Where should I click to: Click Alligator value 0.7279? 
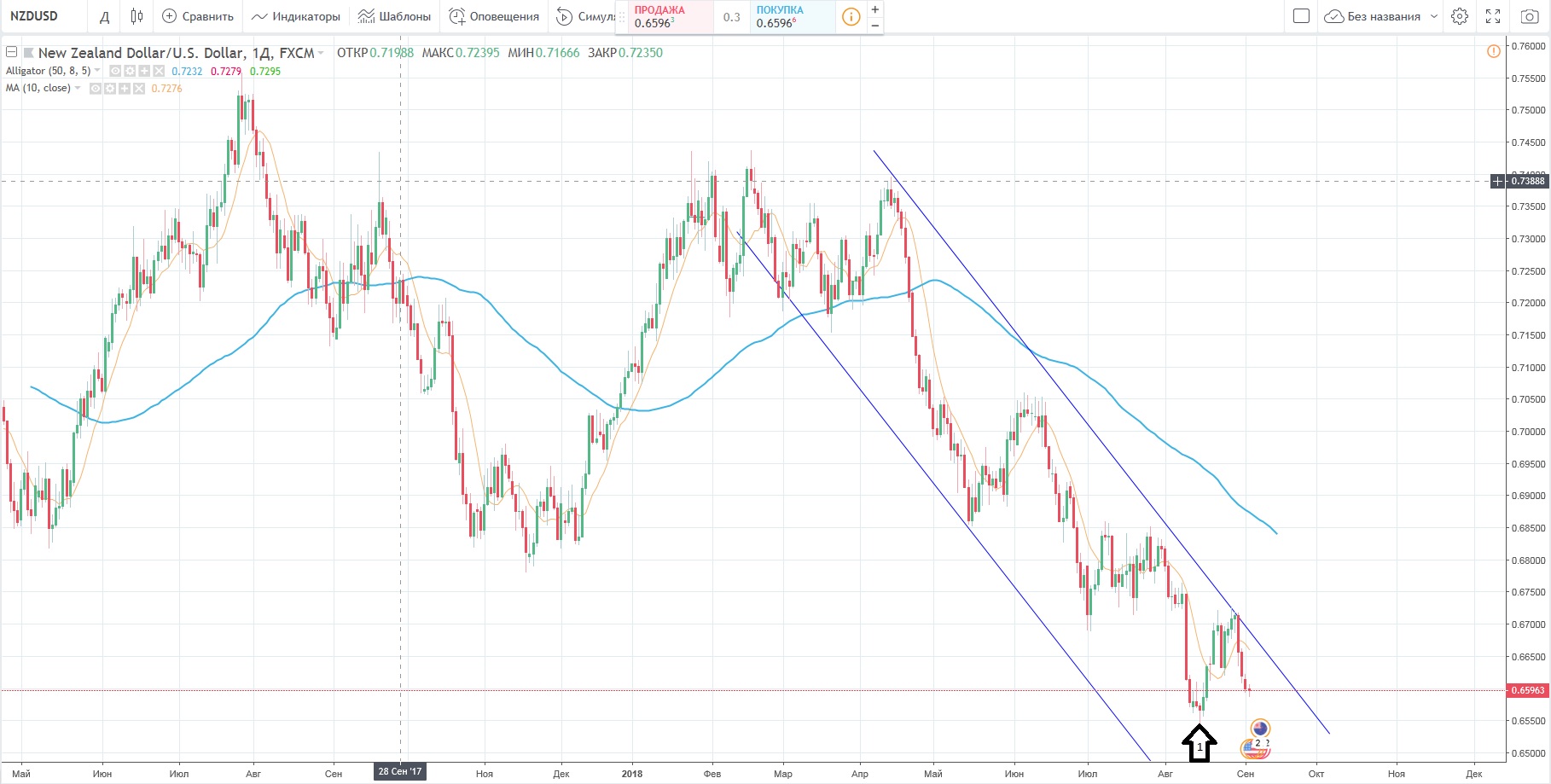click(x=226, y=72)
